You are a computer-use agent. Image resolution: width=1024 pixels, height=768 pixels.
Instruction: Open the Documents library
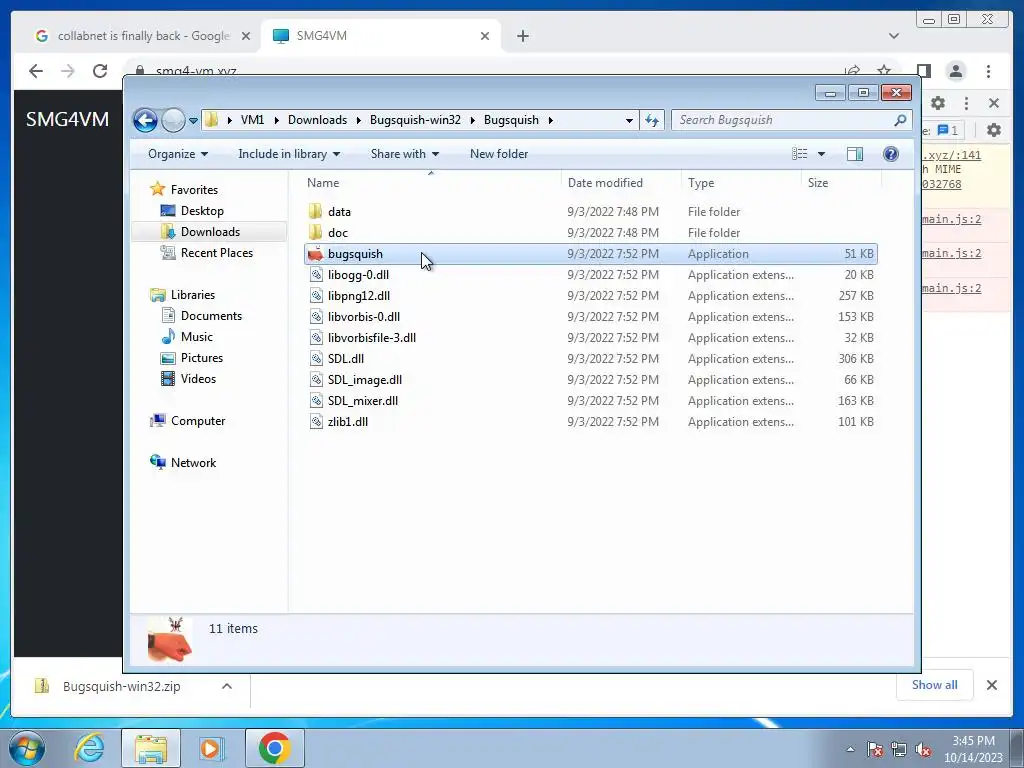[x=211, y=315]
